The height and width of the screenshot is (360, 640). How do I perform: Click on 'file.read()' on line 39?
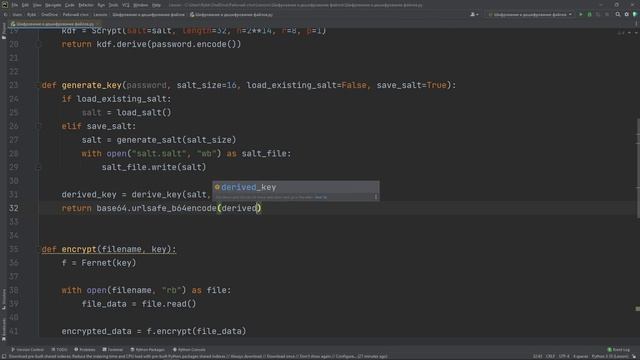coord(169,304)
